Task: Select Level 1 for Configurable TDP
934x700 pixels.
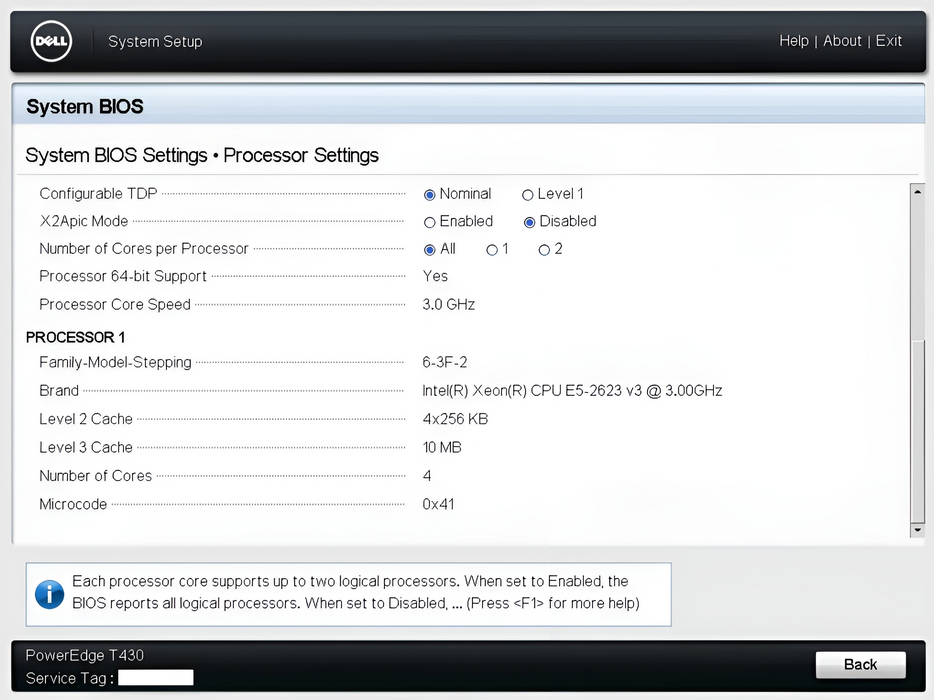Action: tap(527, 195)
